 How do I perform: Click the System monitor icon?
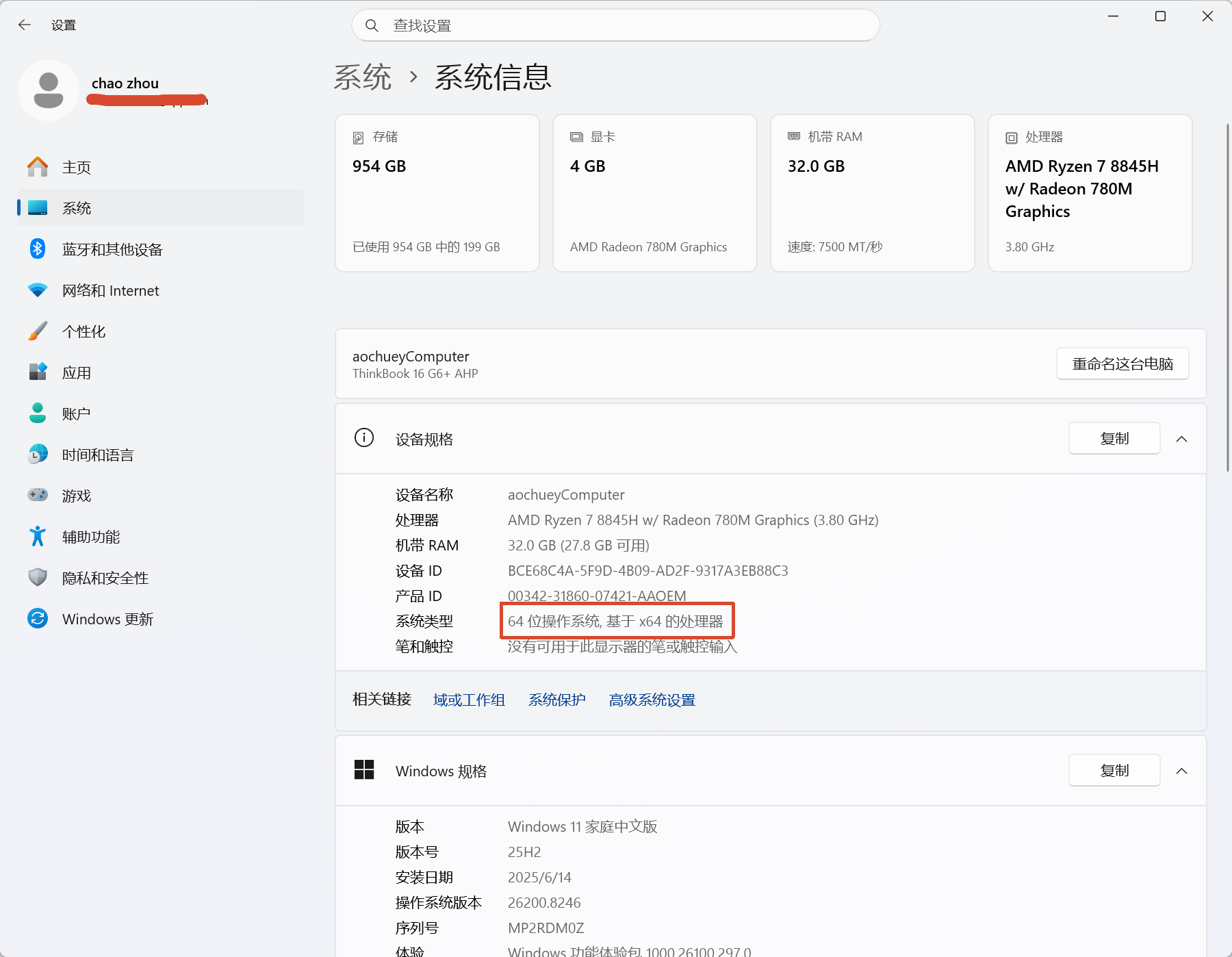pos(38,208)
